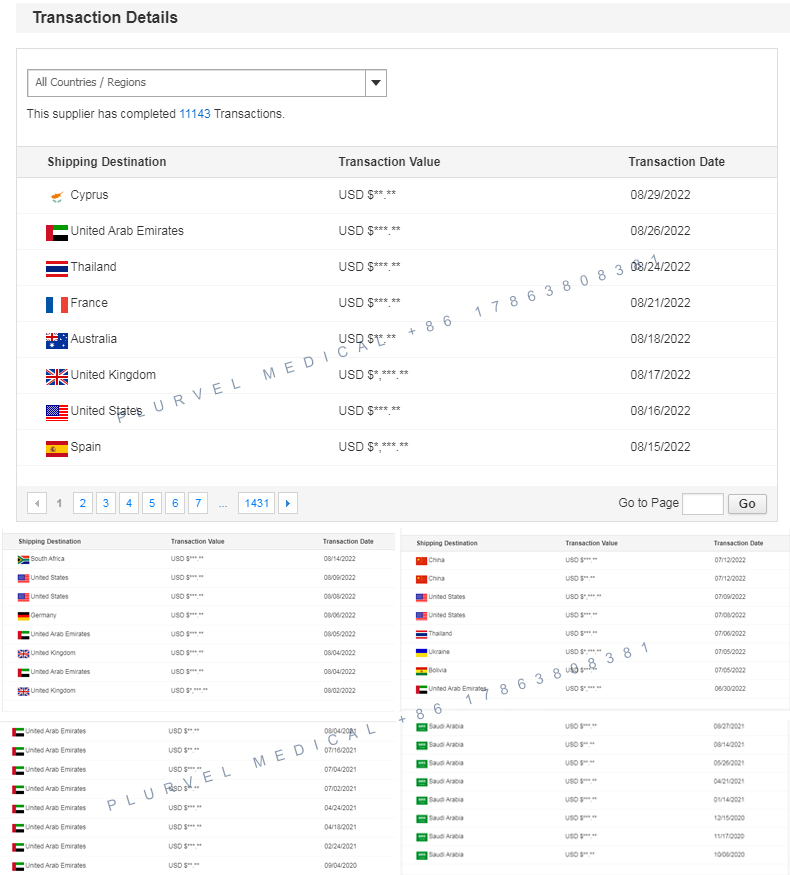Screen dimensions: 790x875
Task: Select the date 08/14/2022
Action: [340, 559]
